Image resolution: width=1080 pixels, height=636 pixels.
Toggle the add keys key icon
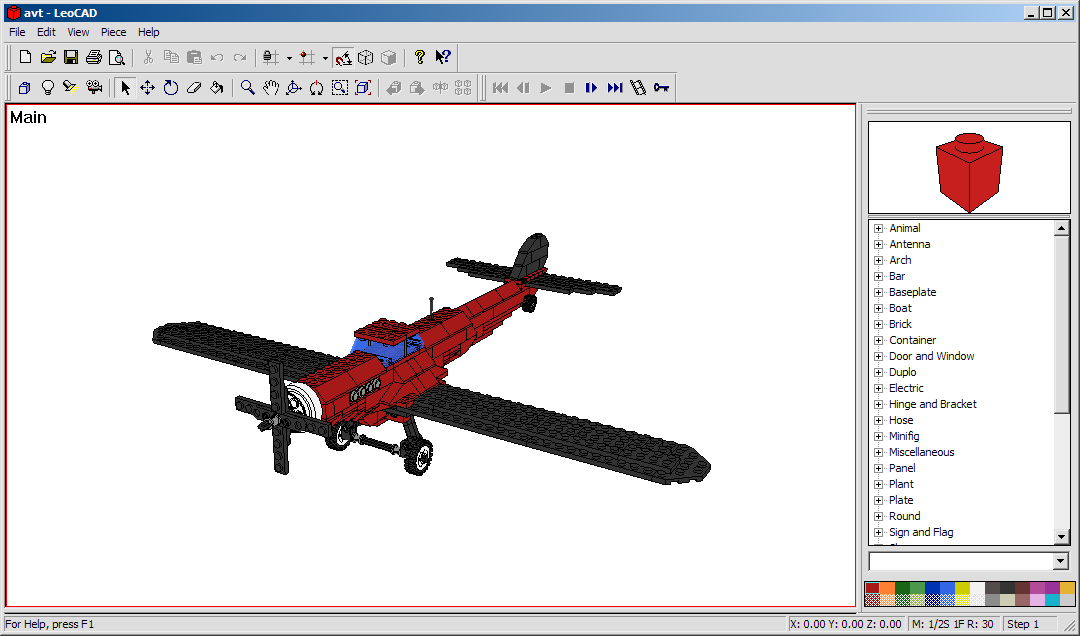coord(661,88)
